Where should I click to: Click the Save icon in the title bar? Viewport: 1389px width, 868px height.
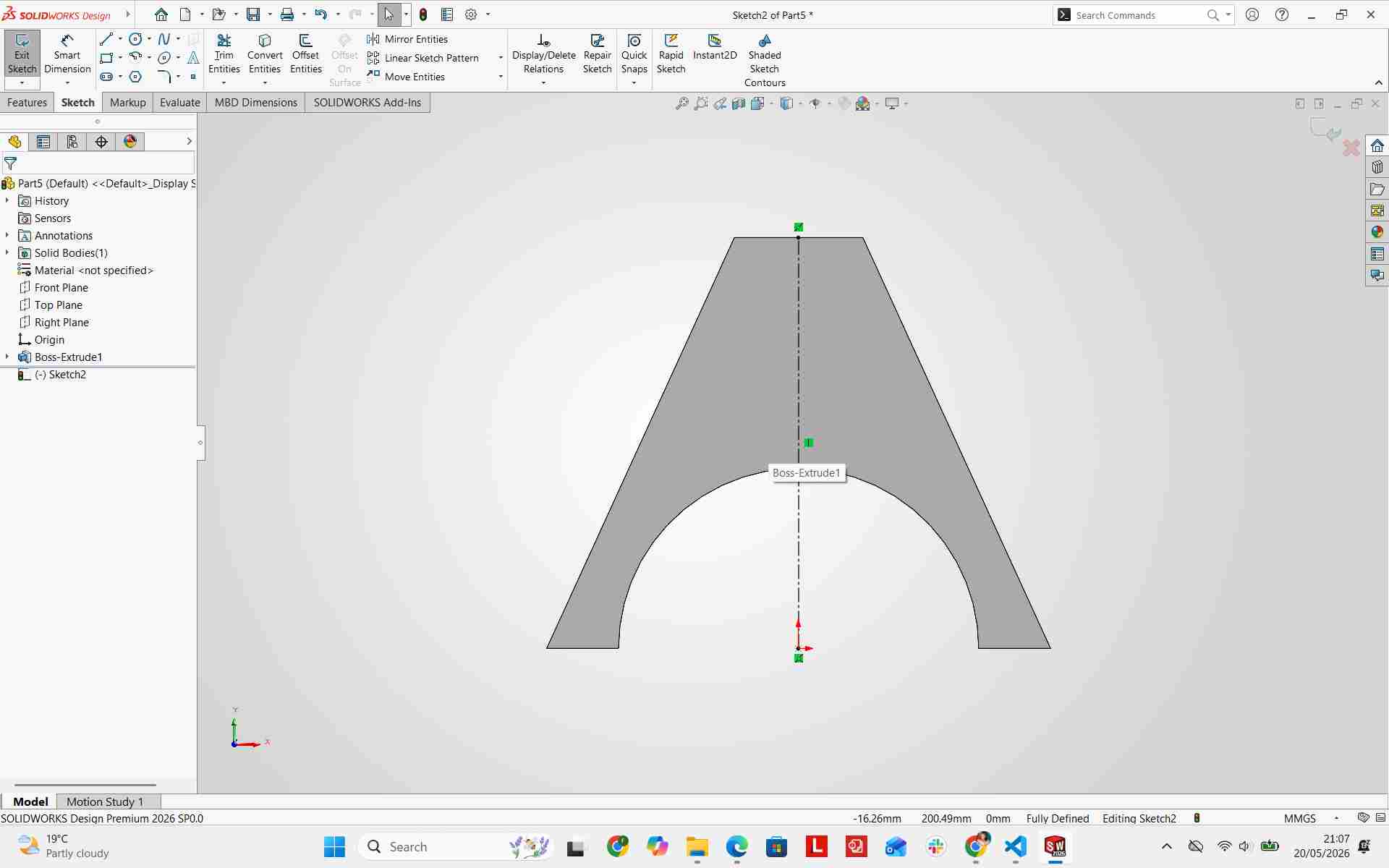[252, 14]
